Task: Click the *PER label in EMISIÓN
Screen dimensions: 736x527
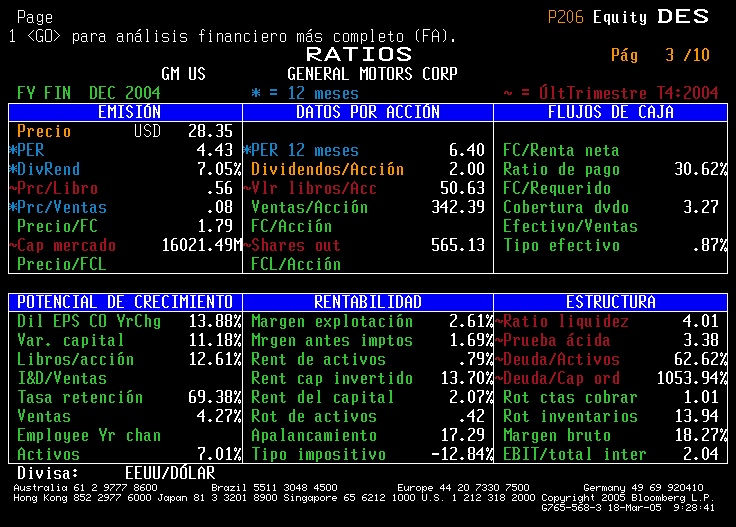Action: [x=27, y=150]
